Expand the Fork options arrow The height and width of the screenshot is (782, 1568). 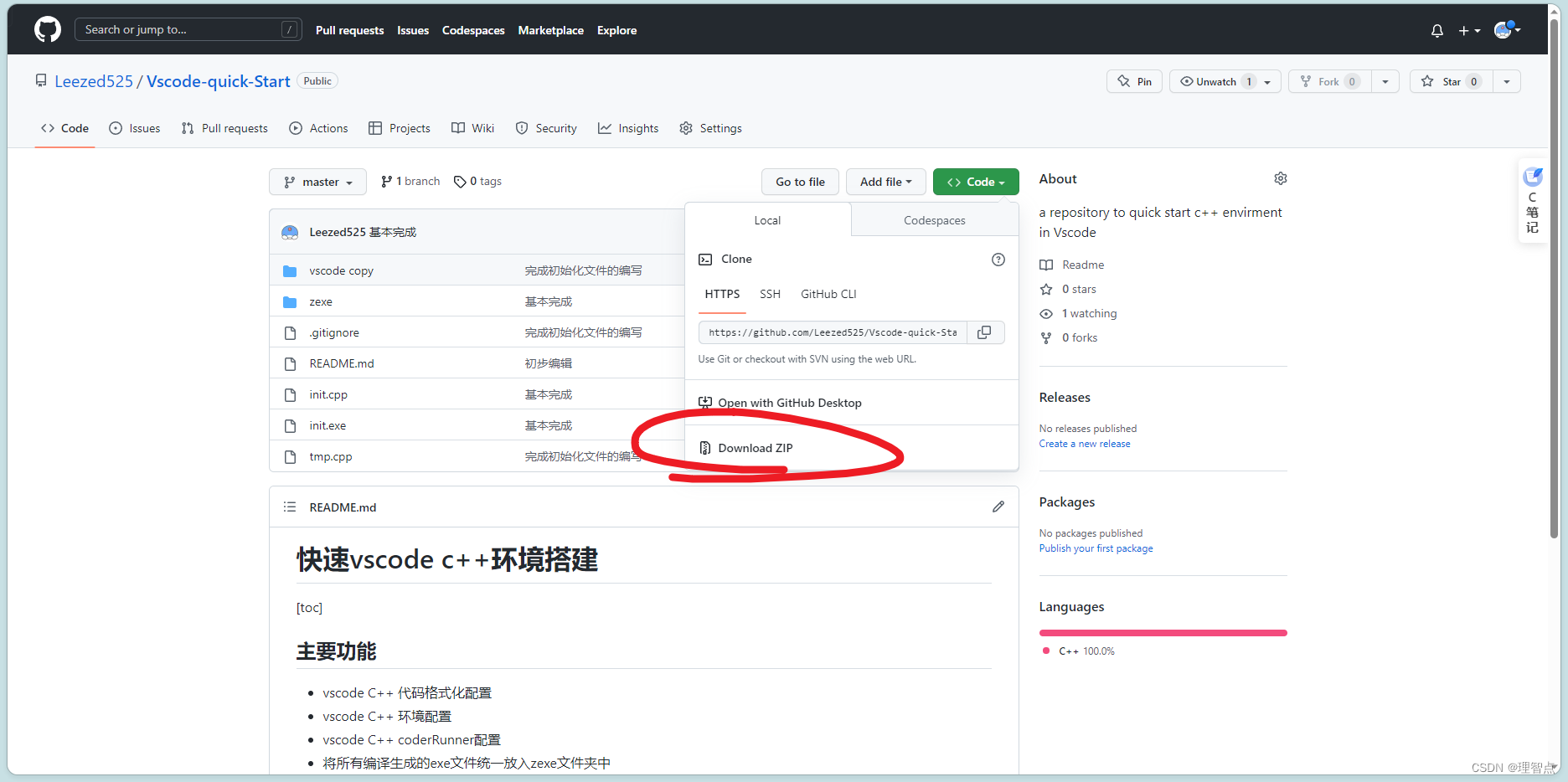point(1385,81)
